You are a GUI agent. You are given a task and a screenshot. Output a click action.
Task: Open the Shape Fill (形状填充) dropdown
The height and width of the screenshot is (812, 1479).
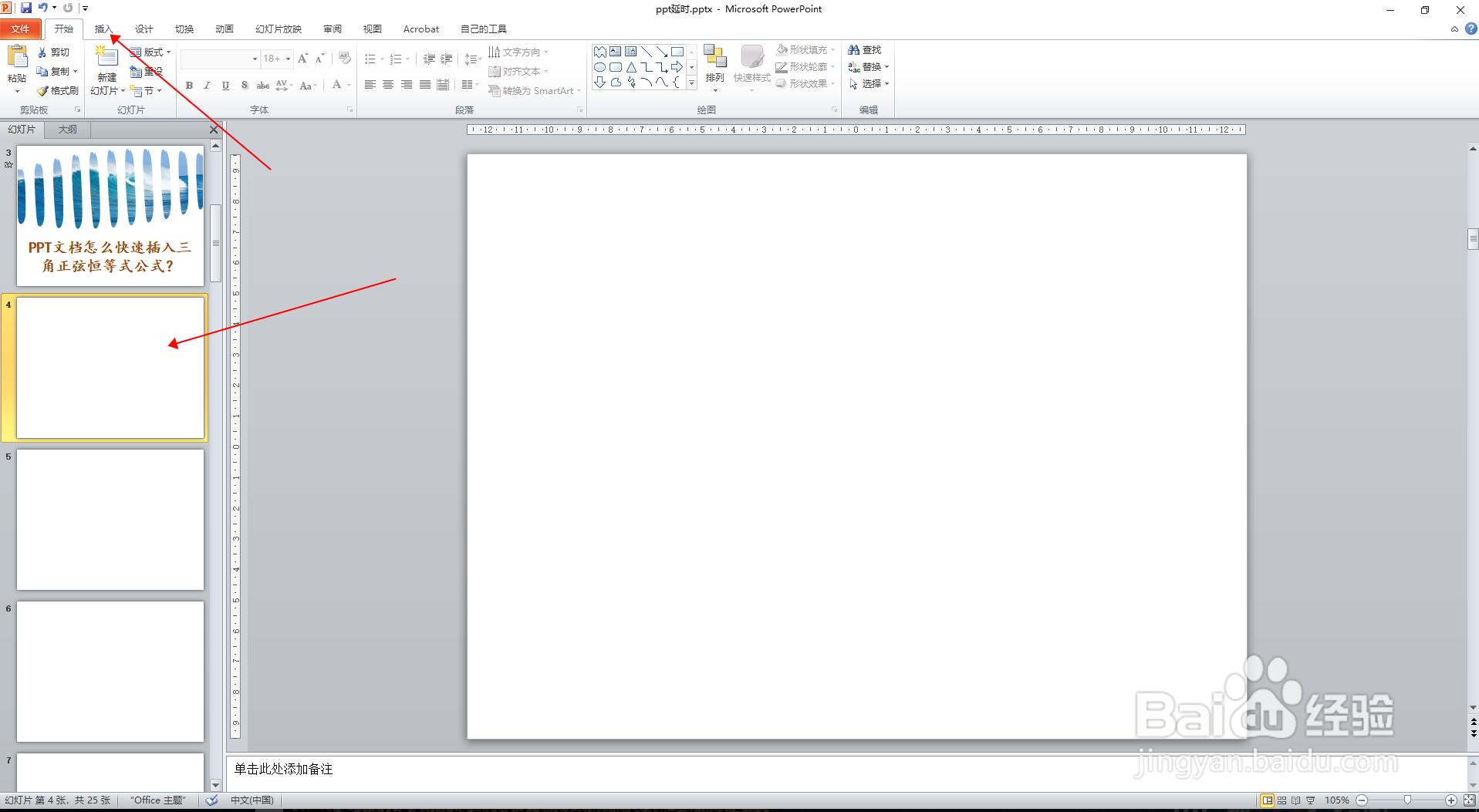[805, 50]
